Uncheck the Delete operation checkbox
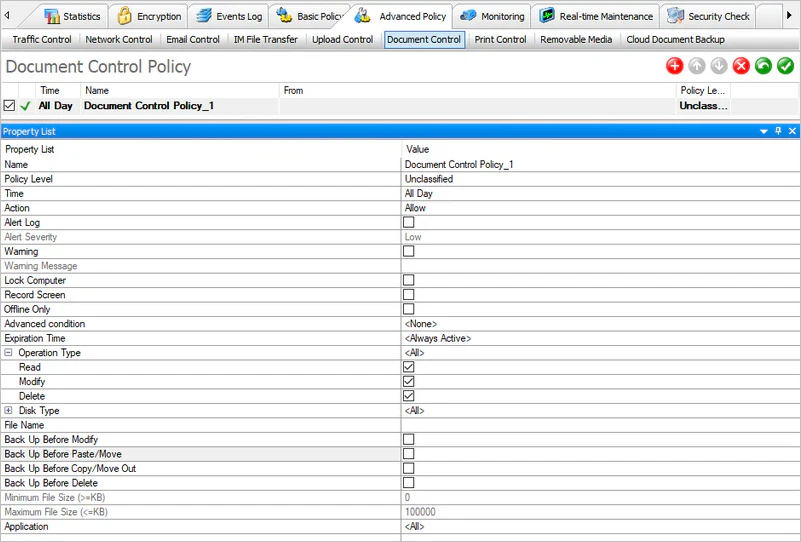Viewport: 801px width, 542px height. [x=409, y=396]
